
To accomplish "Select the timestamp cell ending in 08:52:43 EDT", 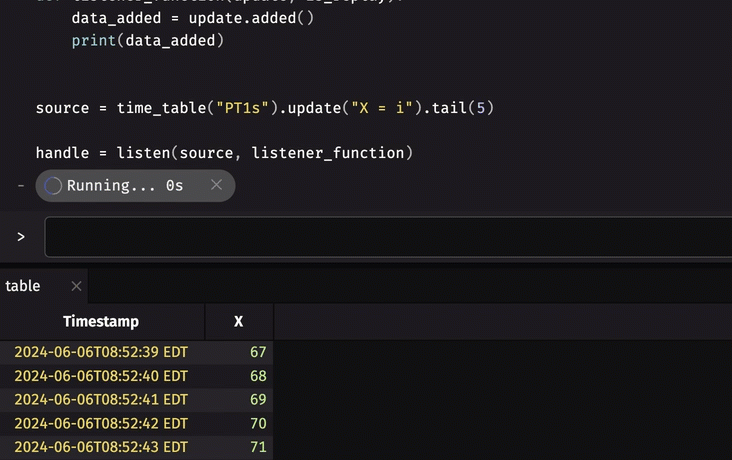I will coord(101,447).
